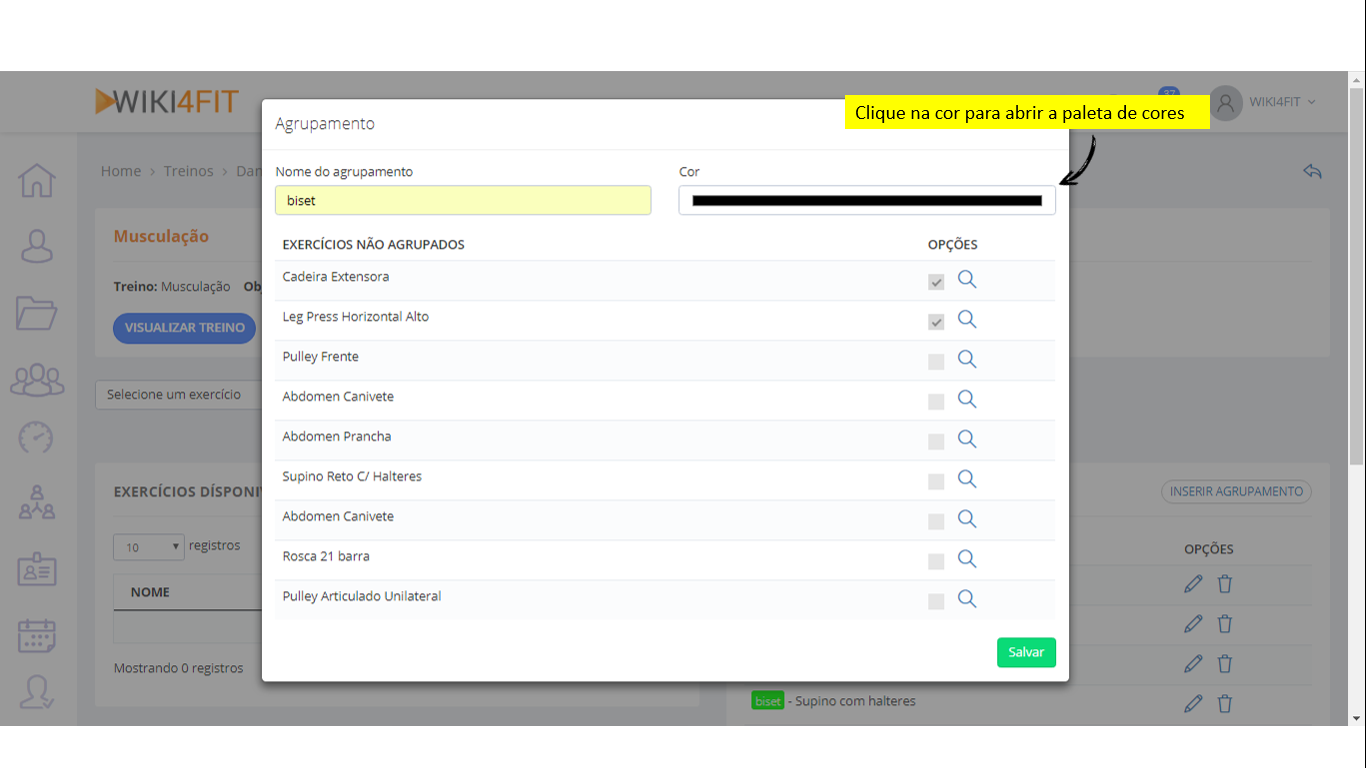Click the first pencil edit icon
The height and width of the screenshot is (768, 1366).
pos(1193,584)
